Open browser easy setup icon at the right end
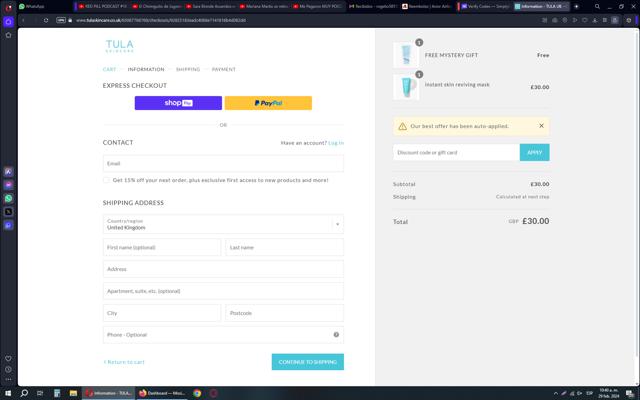The height and width of the screenshot is (400, 640). [x=629, y=20]
